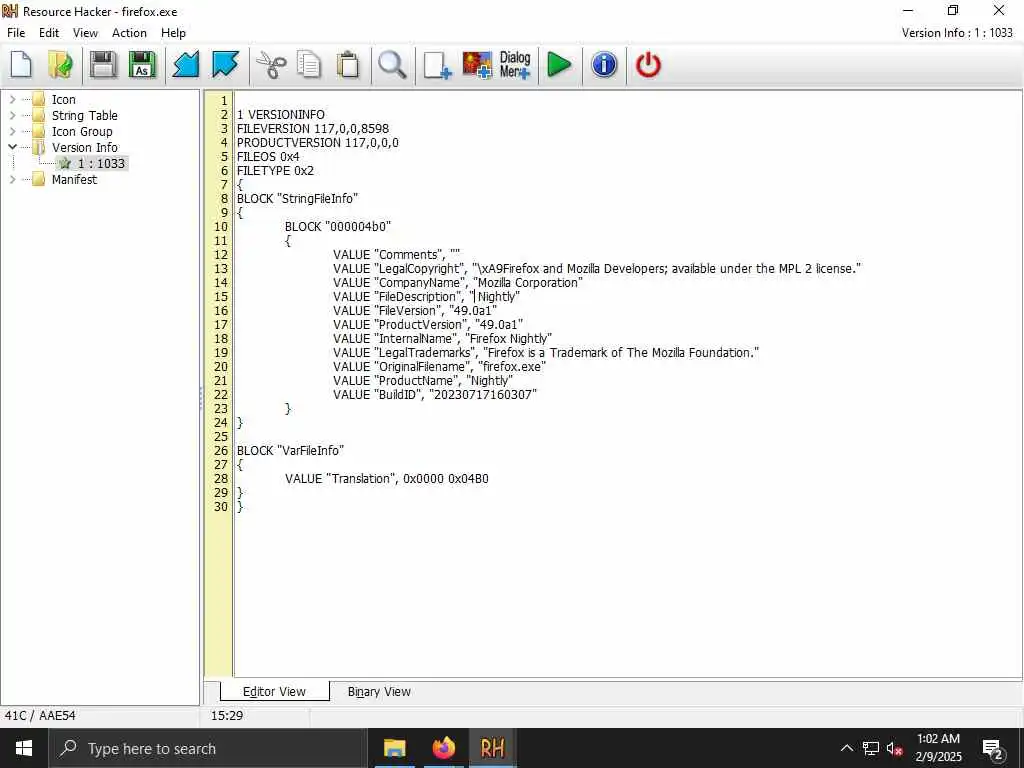Click the Add image resource icon

click(x=477, y=65)
